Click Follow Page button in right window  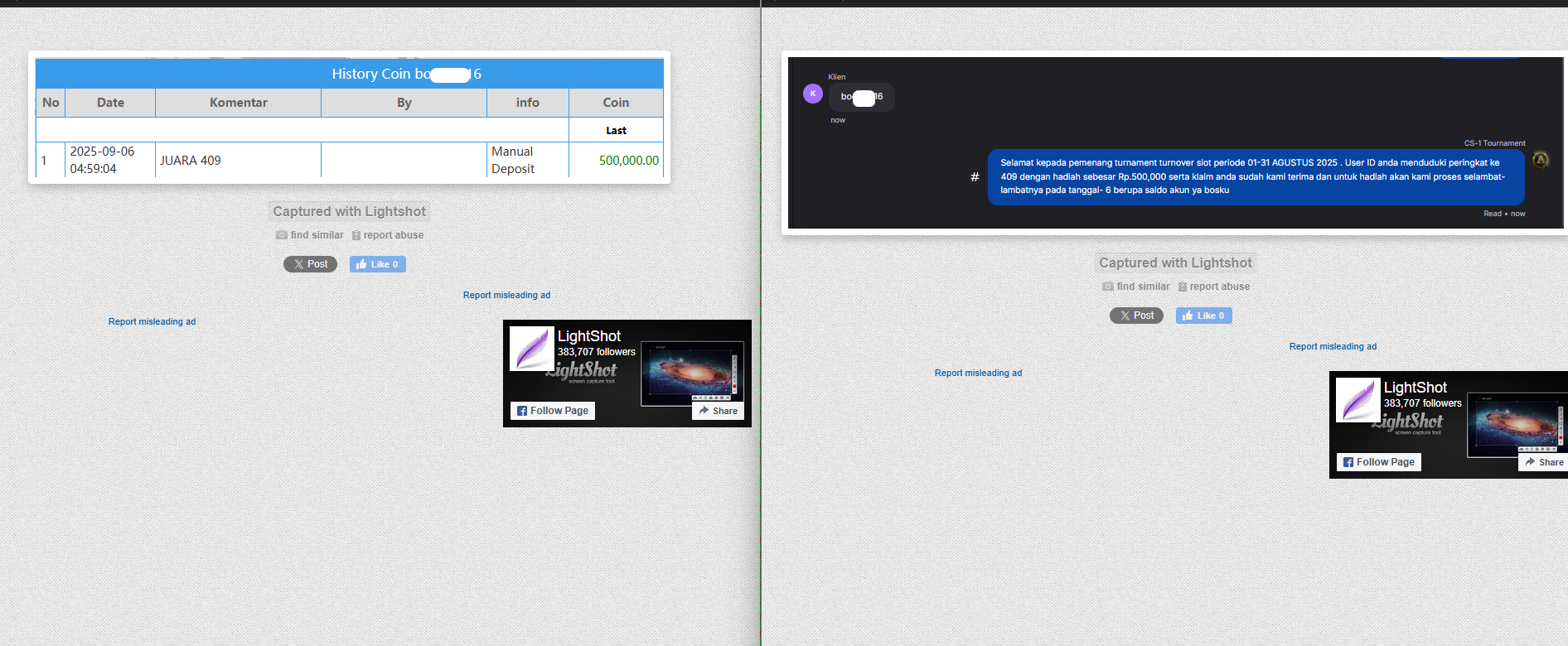(x=1379, y=462)
